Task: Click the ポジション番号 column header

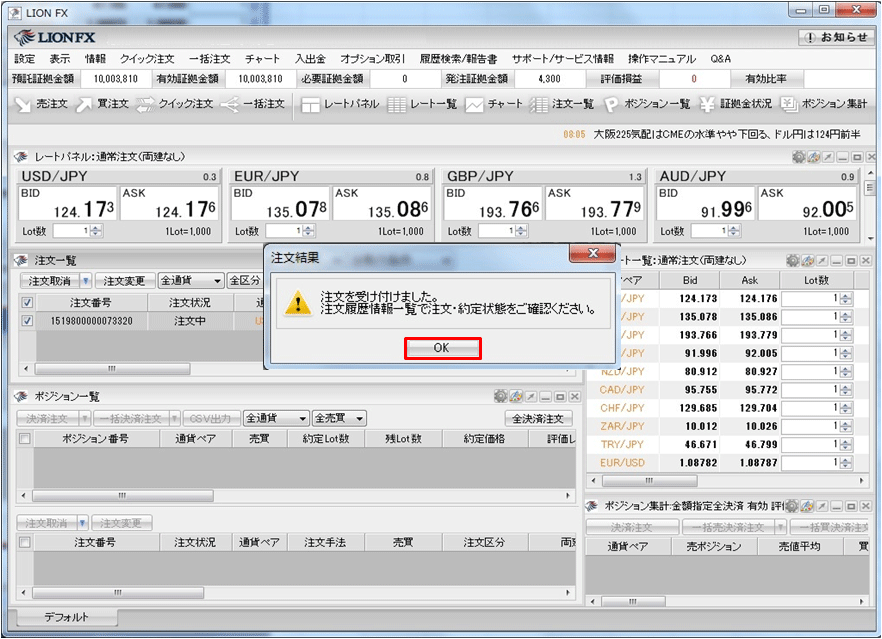Action: [96, 438]
